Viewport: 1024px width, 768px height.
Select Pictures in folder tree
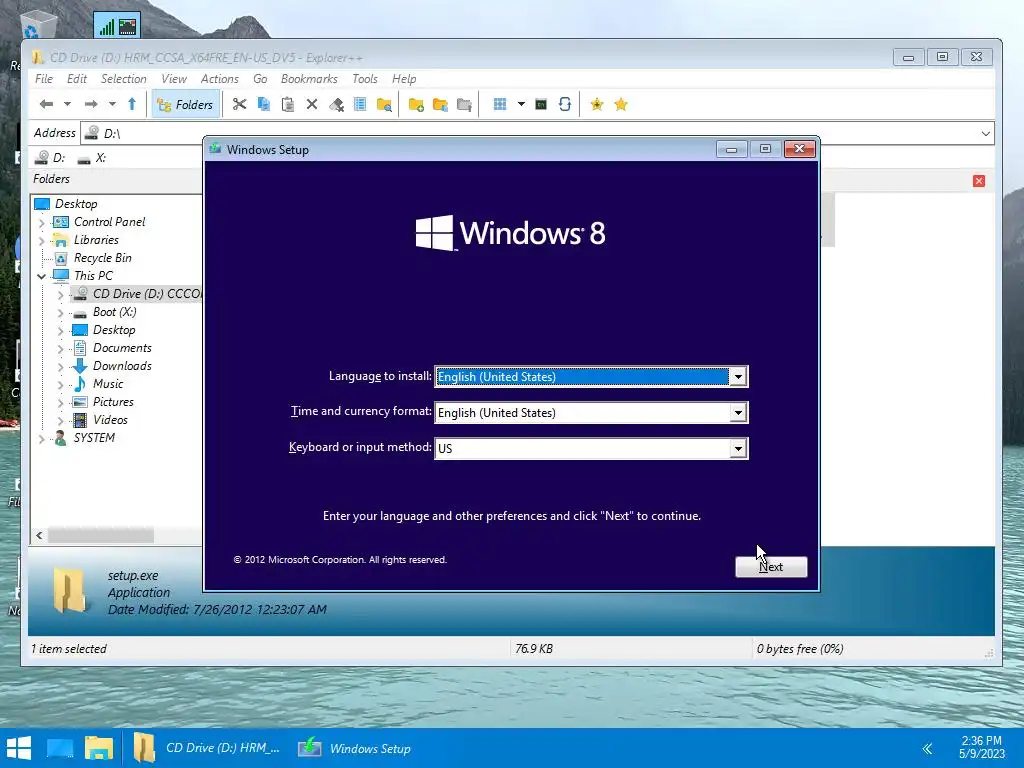[113, 402]
